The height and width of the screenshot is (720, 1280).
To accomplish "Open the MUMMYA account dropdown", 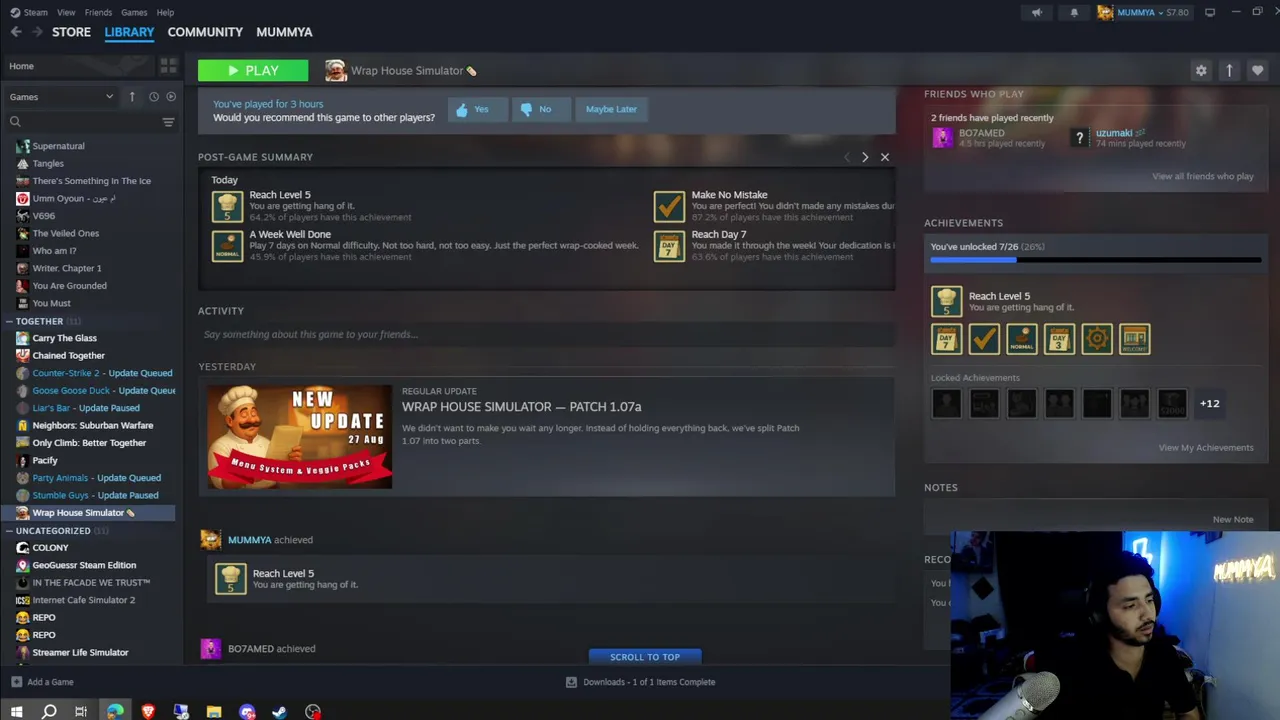I will 1143,13.
